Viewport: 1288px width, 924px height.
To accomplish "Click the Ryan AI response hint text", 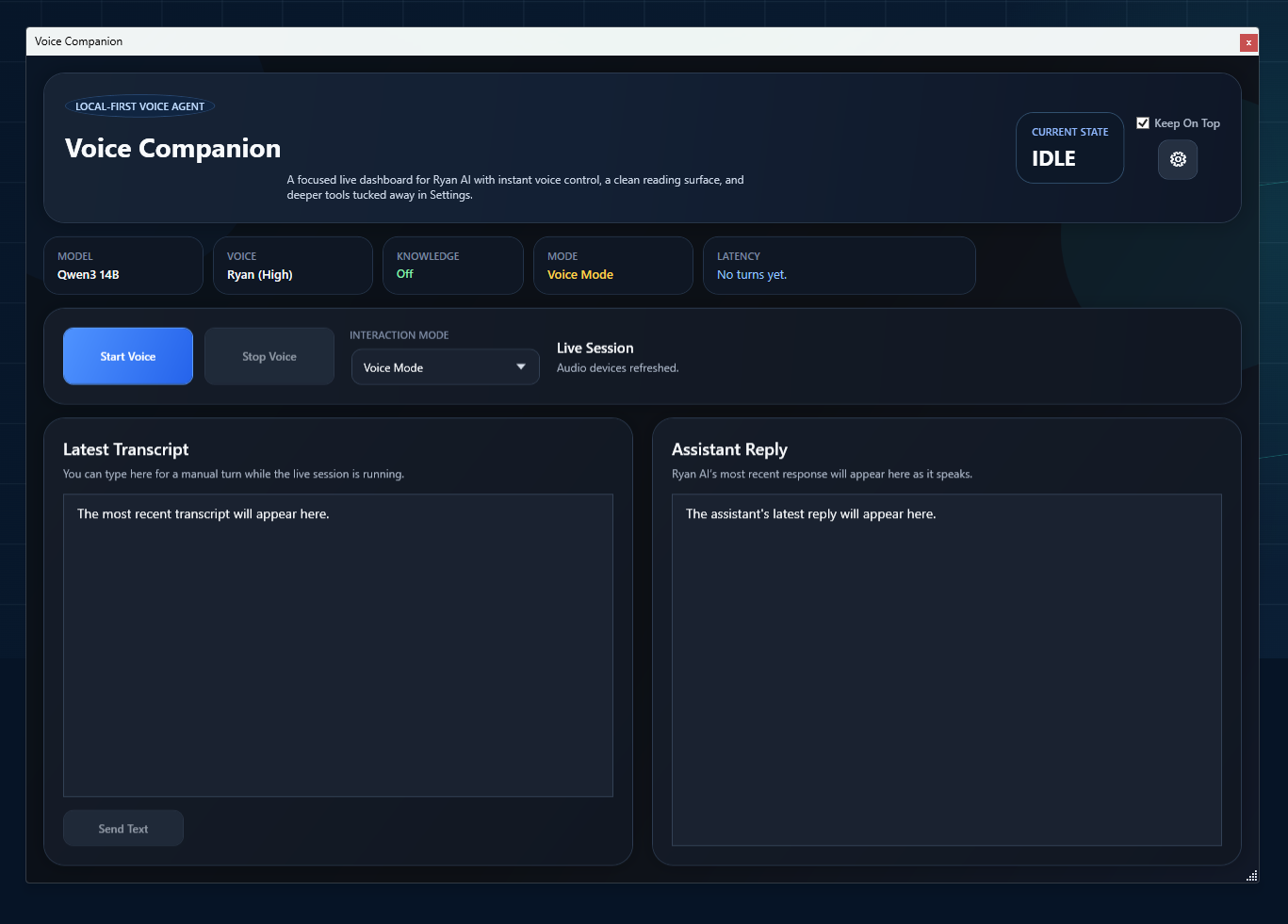I will pos(822,474).
